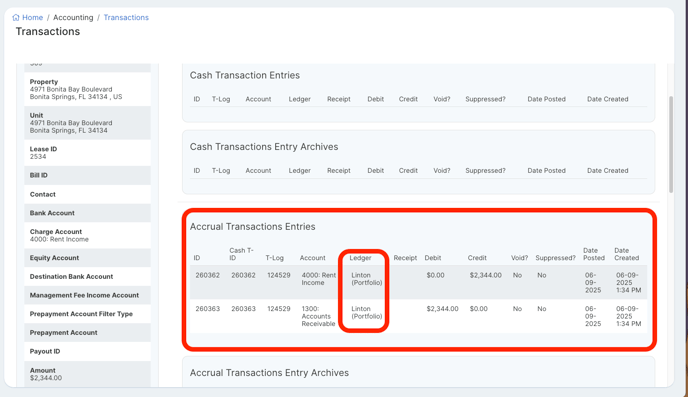The height and width of the screenshot is (397, 688).
Task: Click entry ID 260363 in second row
Action: pos(208,309)
